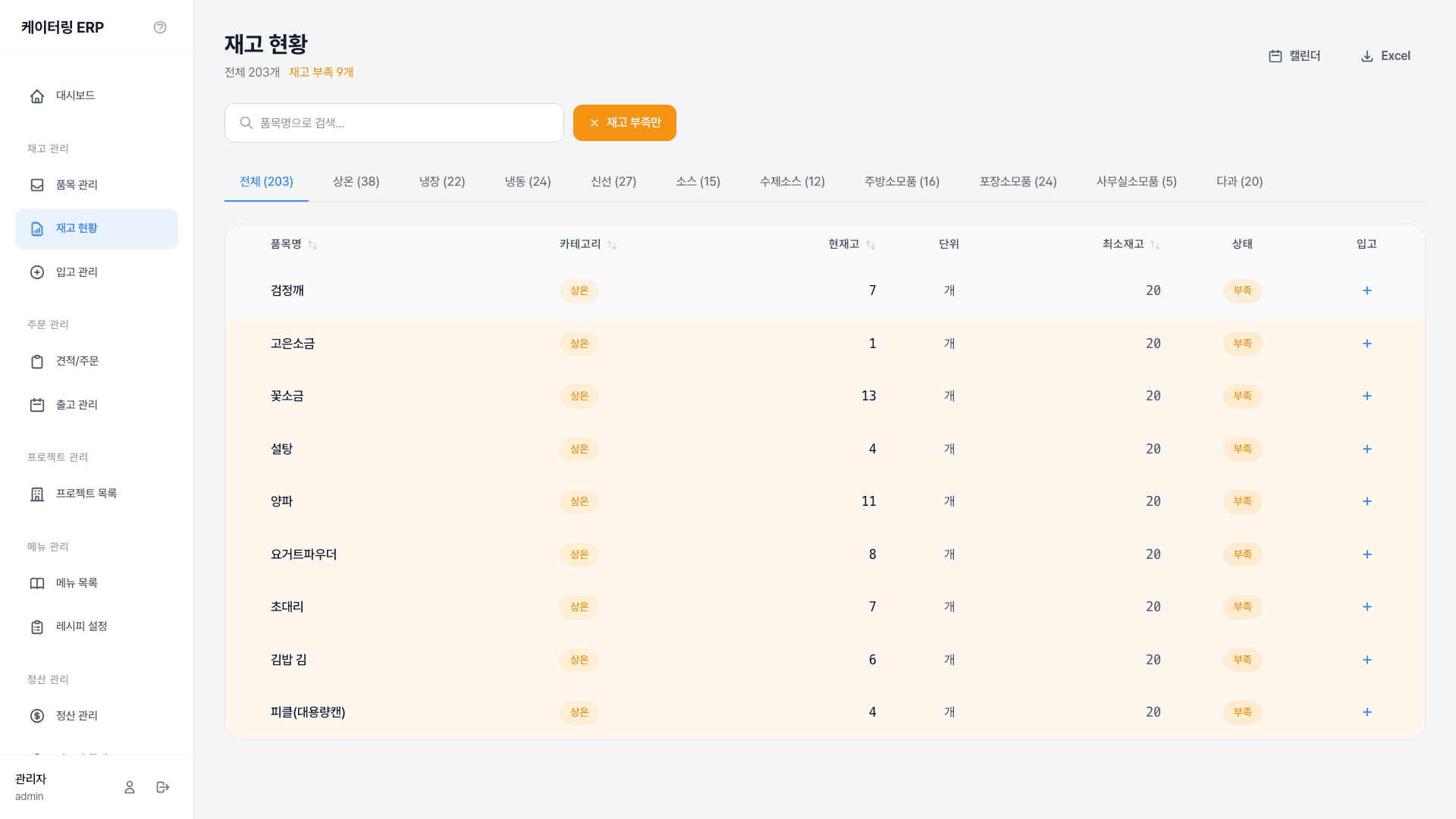Add stock for 피클(대용량캔) plus icon
The image size is (1456, 819).
(x=1367, y=712)
